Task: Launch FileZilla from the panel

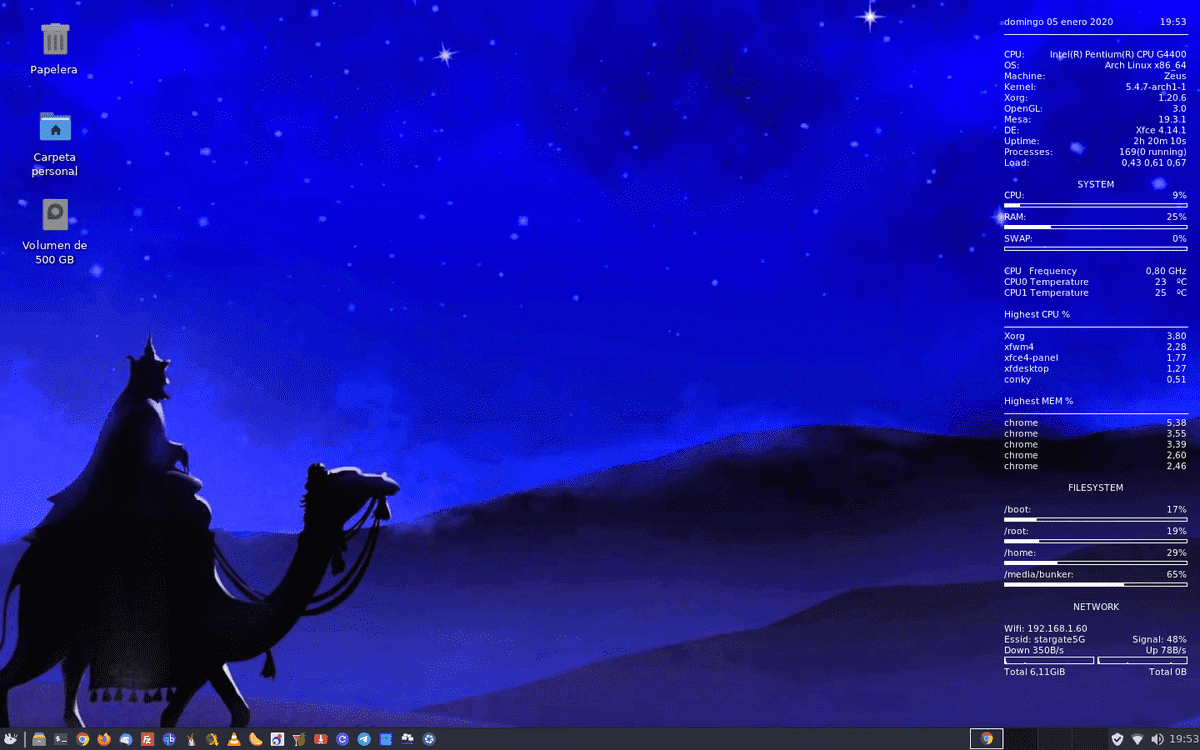Action: tap(147, 739)
